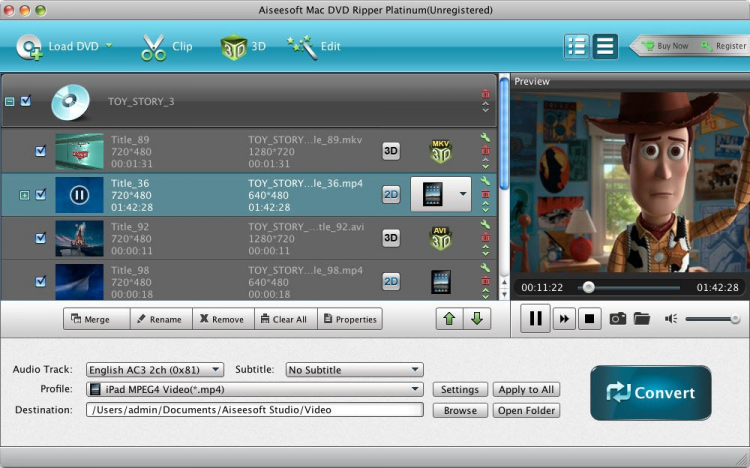
Task: Open wrench settings for Title_89
Action: click(x=485, y=138)
